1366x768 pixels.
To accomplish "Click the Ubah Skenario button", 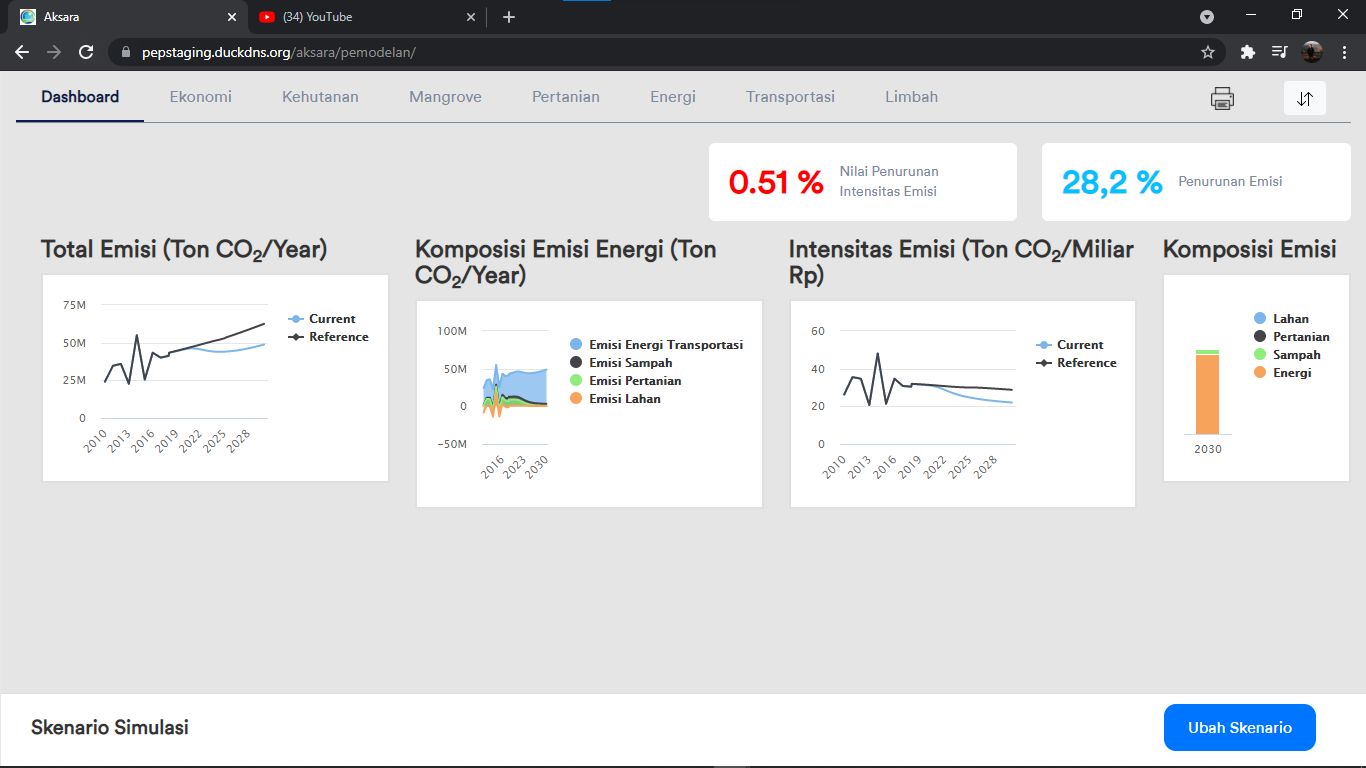I will [x=1240, y=727].
